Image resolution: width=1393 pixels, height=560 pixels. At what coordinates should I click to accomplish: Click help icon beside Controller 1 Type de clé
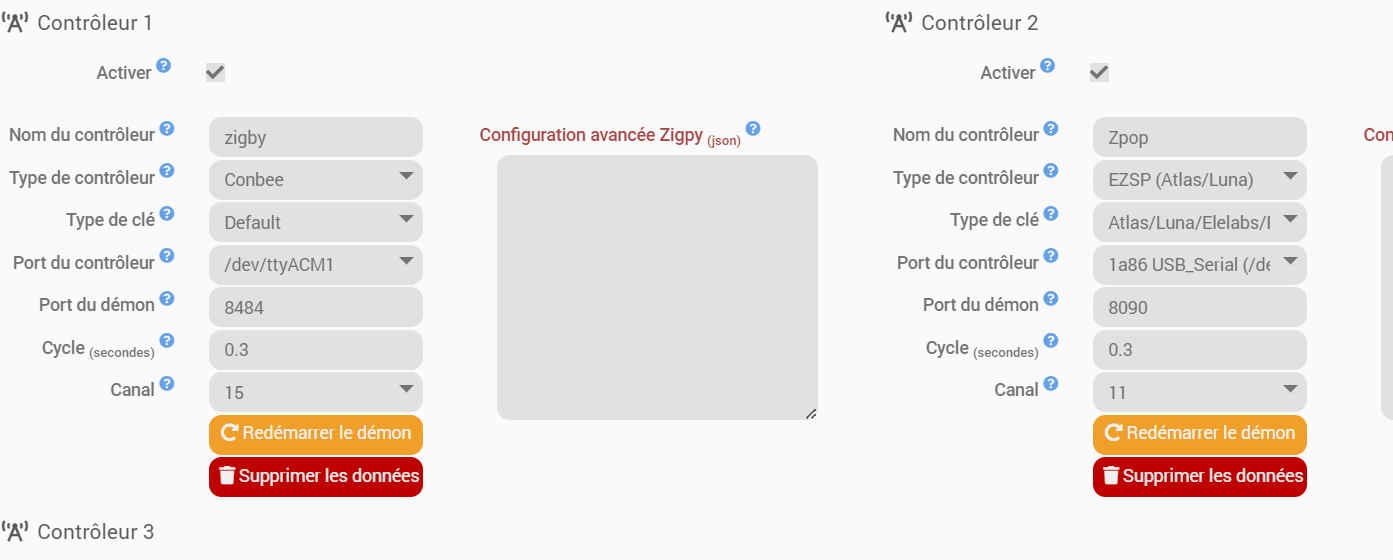coord(167,214)
